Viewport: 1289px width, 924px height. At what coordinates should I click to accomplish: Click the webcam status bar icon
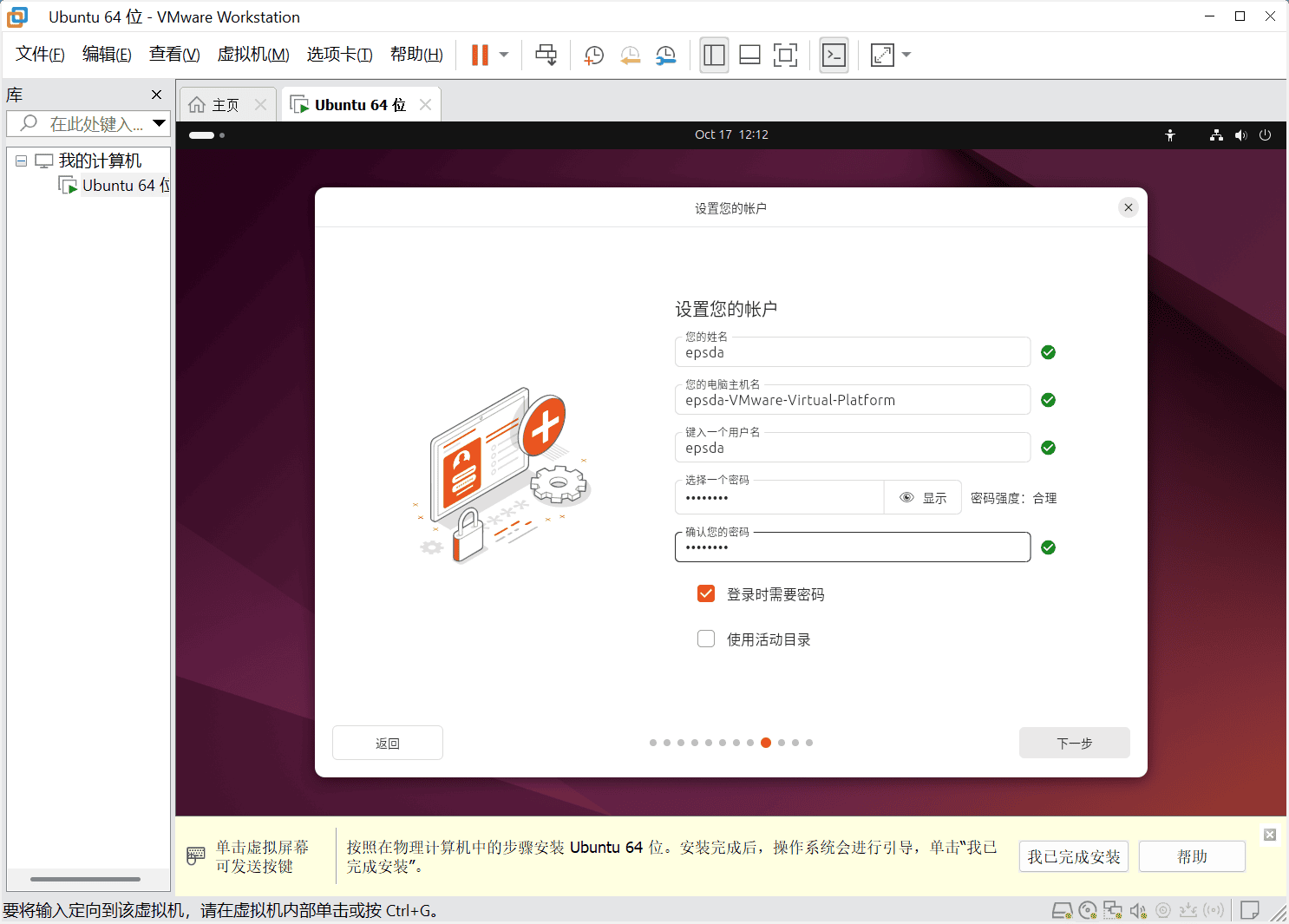tap(1163, 910)
